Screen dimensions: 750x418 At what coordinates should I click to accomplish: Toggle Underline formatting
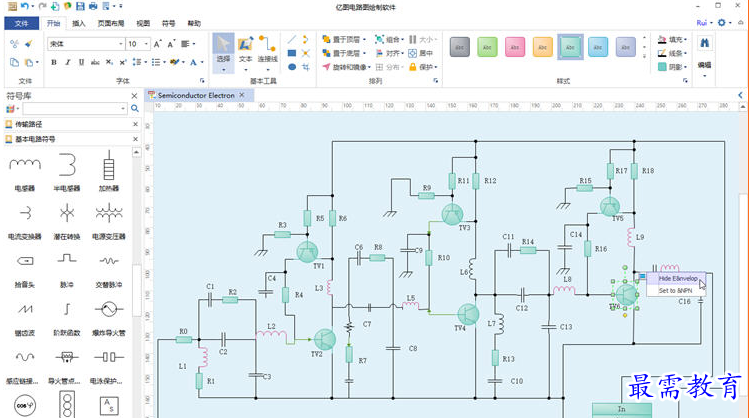(81, 62)
